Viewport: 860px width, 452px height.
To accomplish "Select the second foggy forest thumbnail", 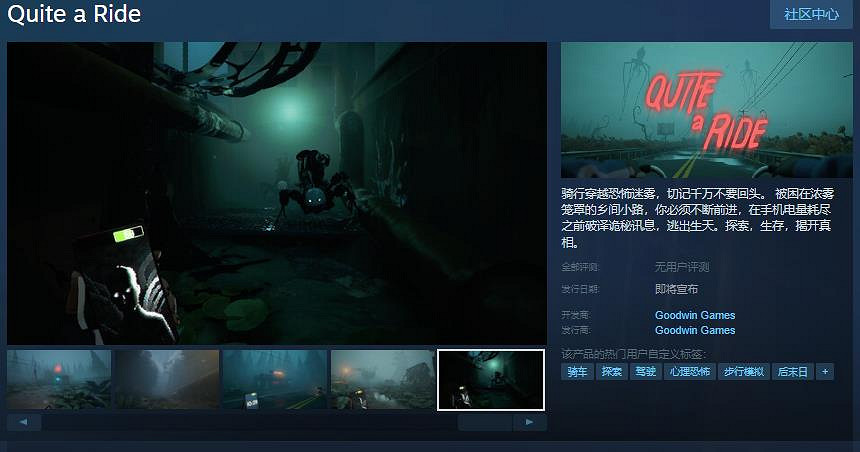I will 167,380.
